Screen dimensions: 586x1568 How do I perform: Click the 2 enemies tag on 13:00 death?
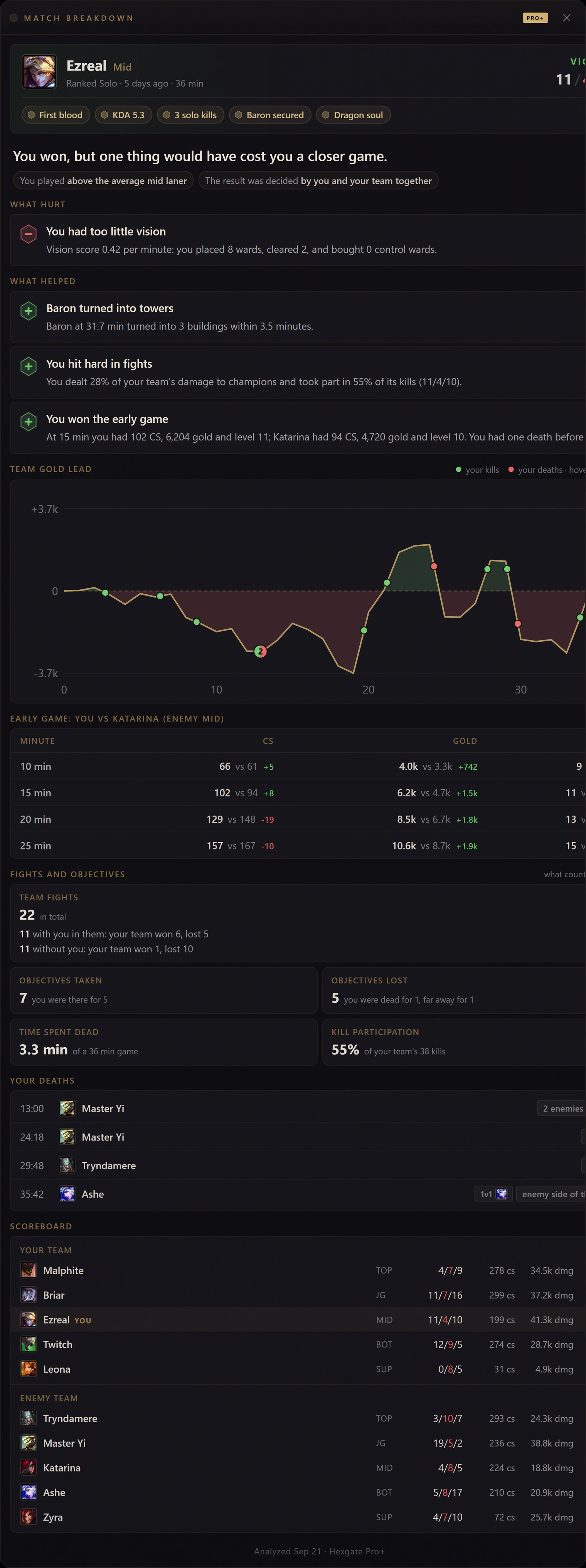pyautogui.click(x=562, y=1109)
